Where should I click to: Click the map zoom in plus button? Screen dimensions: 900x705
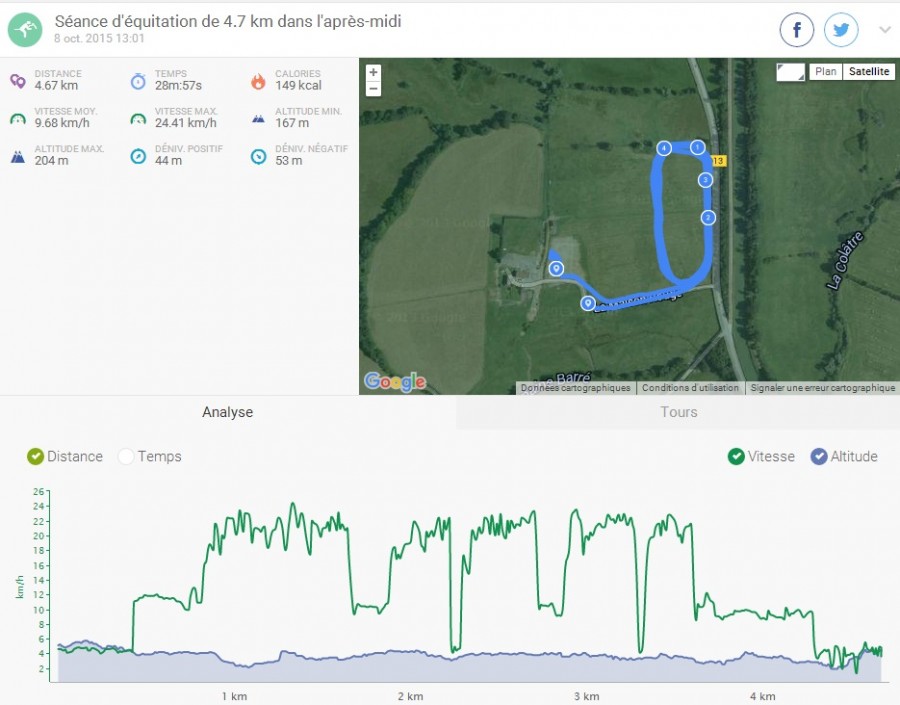(374, 72)
